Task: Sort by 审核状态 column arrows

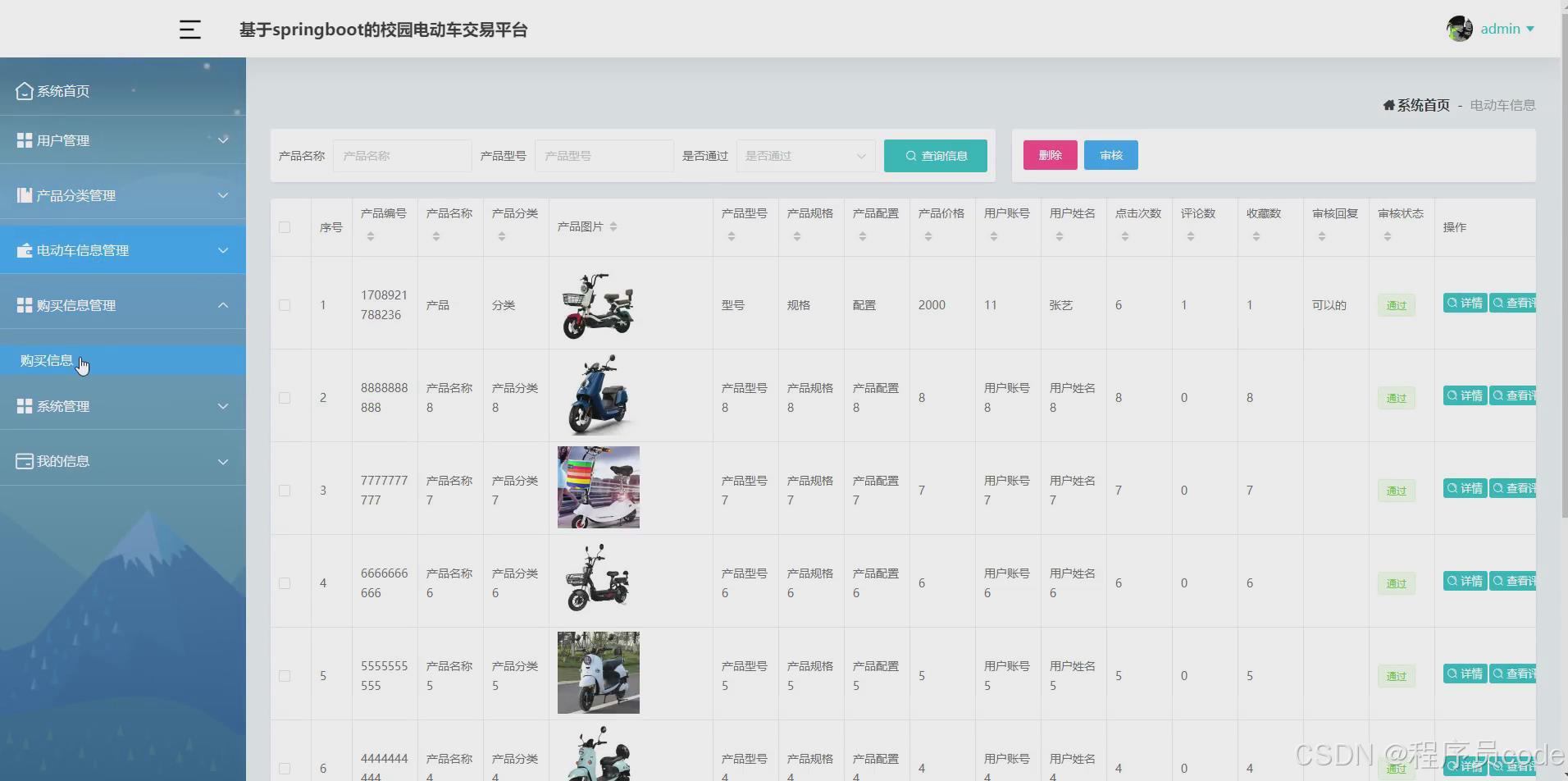Action: [x=1388, y=237]
